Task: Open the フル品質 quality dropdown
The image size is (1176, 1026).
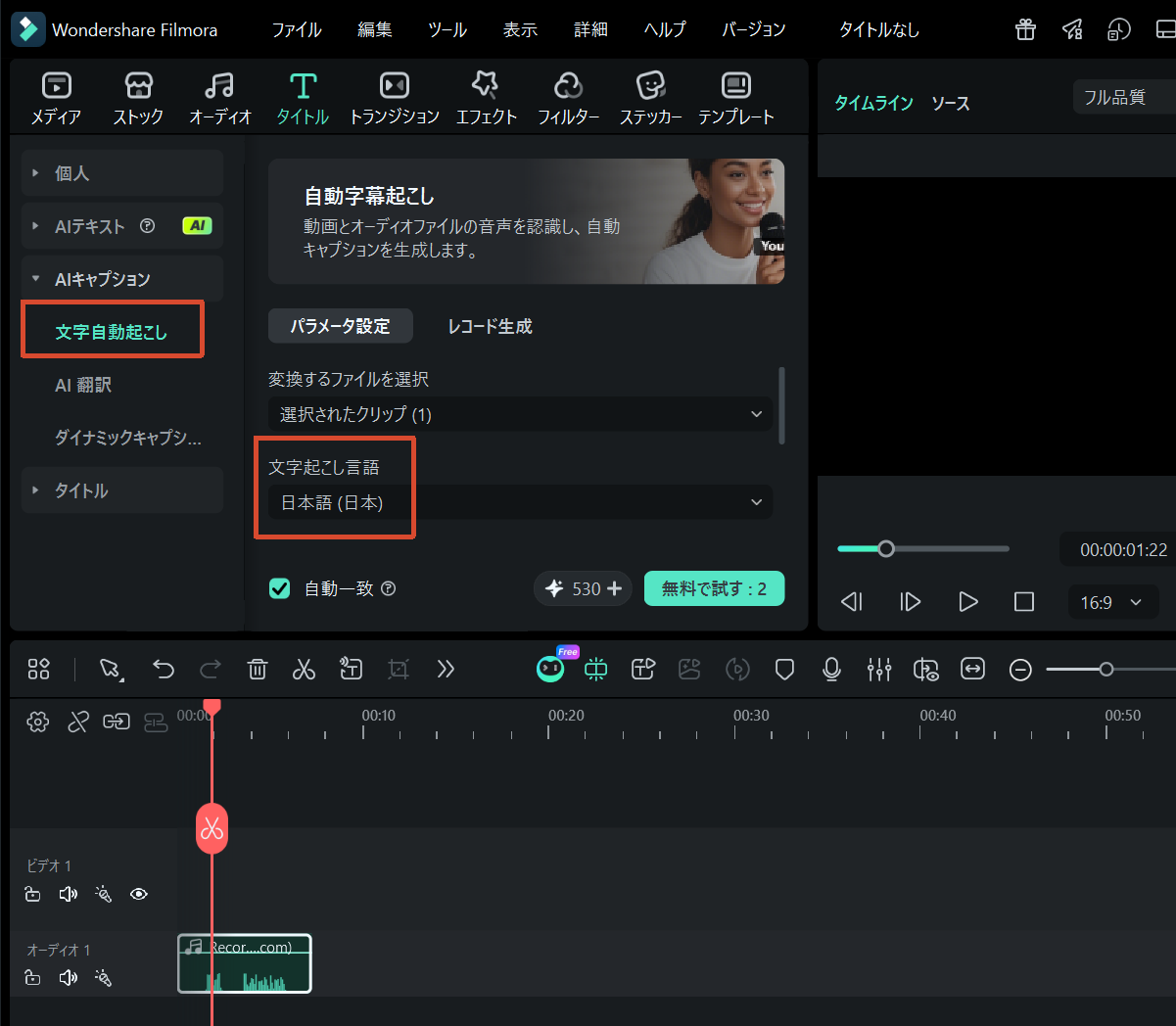Action: coord(1124,97)
